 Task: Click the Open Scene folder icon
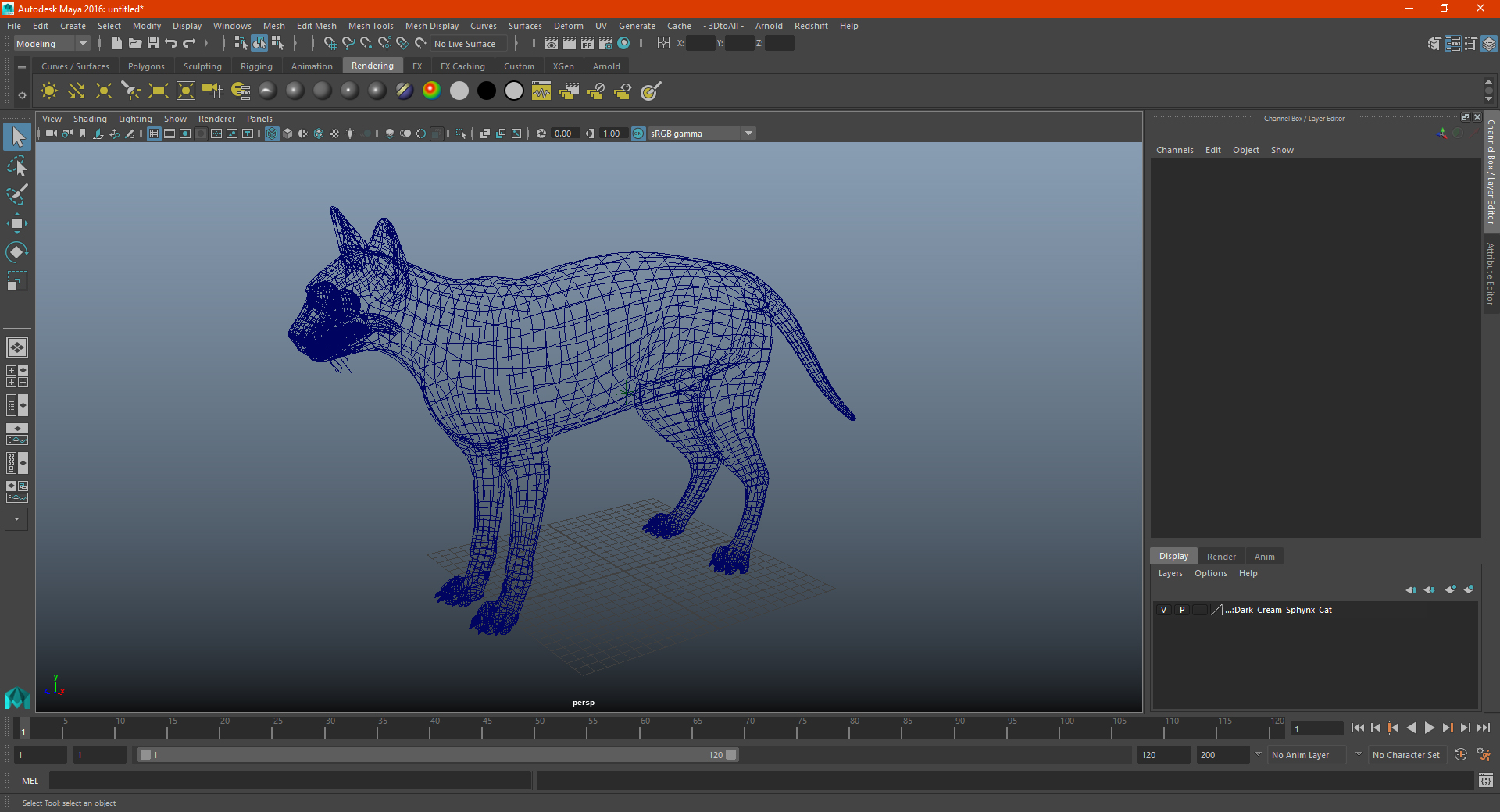point(134,44)
